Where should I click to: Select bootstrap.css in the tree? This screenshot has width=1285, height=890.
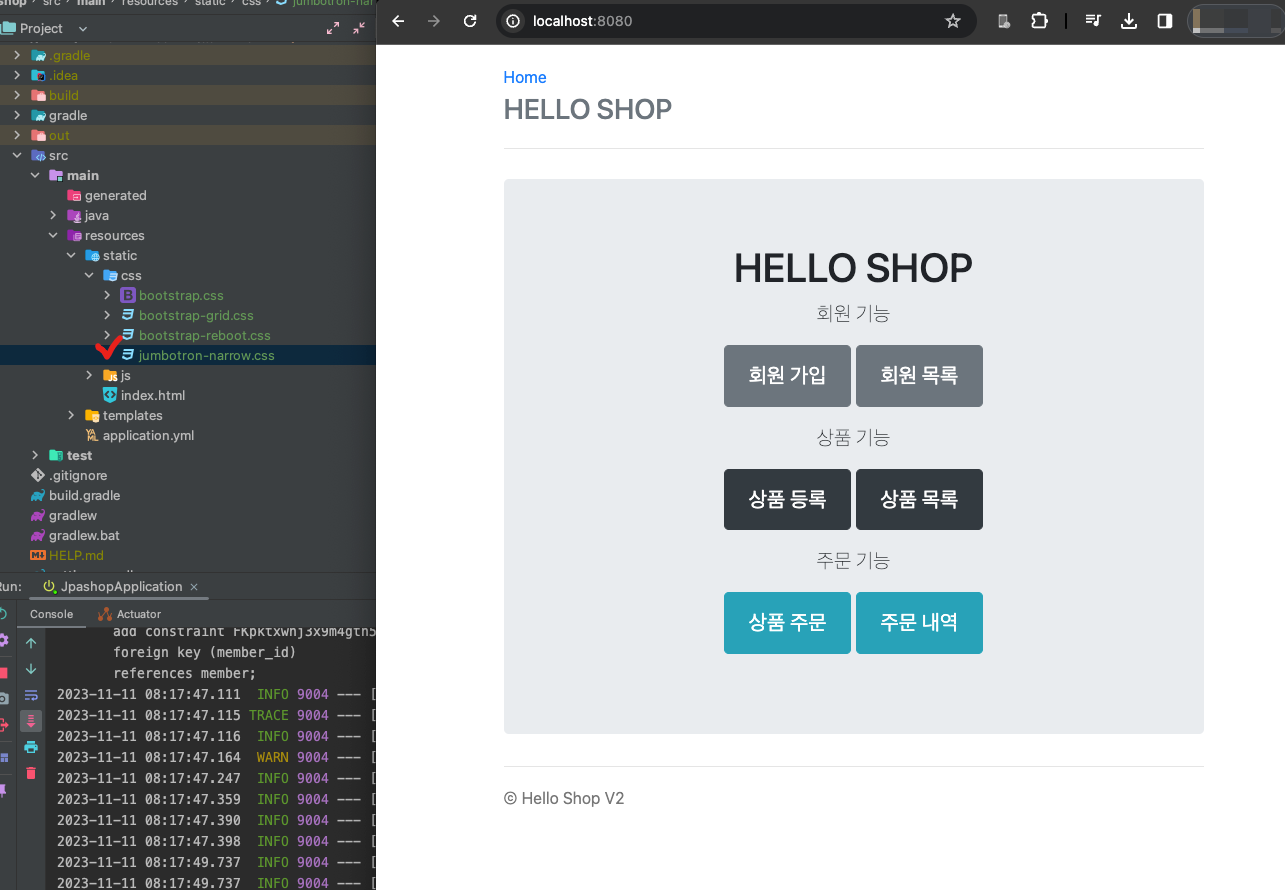(x=181, y=295)
